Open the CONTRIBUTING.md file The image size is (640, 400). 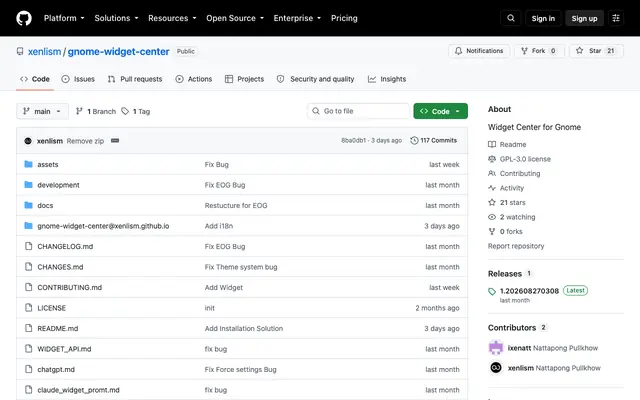(69, 287)
